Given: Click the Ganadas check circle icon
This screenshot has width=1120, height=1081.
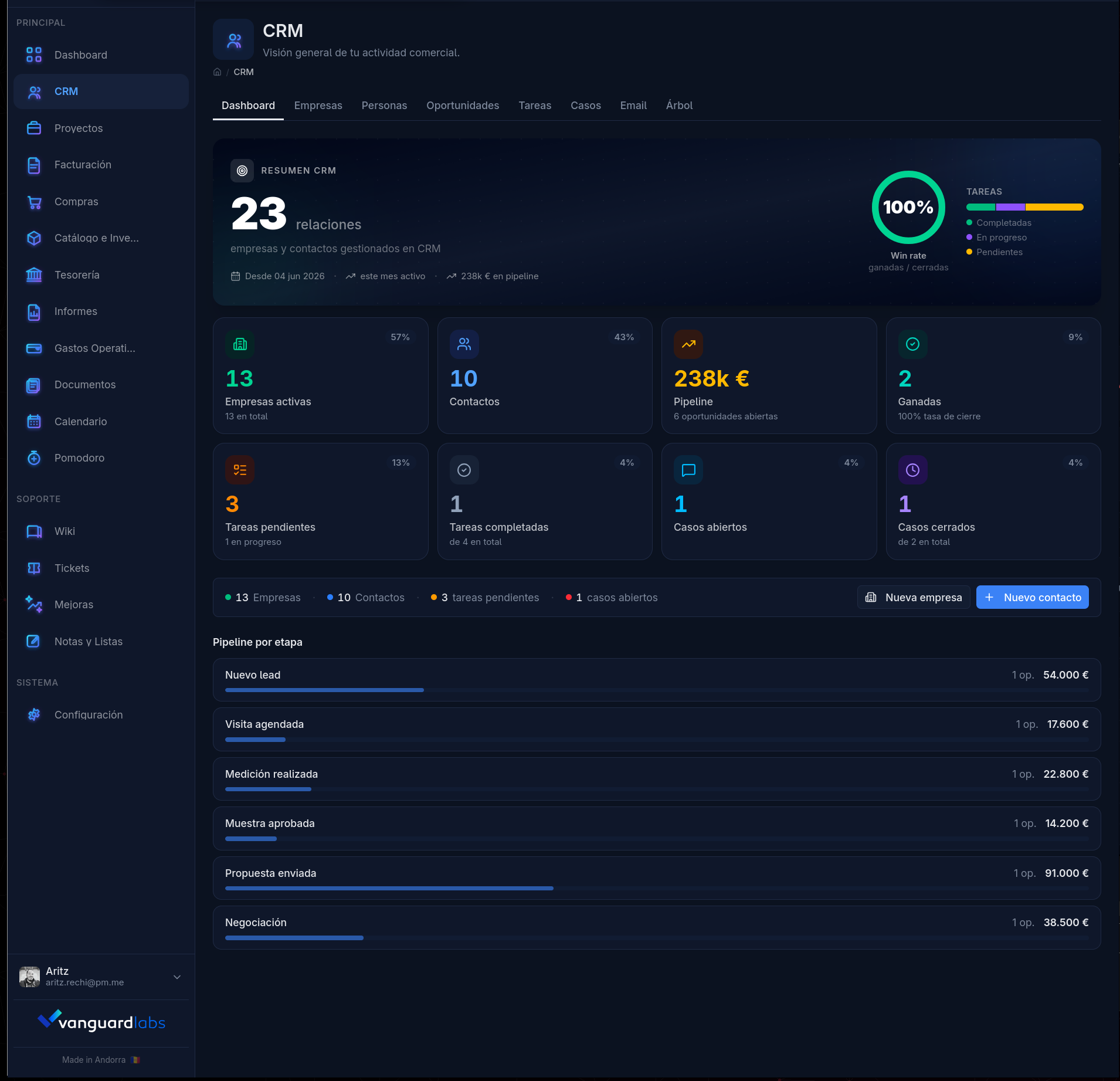Looking at the screenshot, I should point(913,344).
